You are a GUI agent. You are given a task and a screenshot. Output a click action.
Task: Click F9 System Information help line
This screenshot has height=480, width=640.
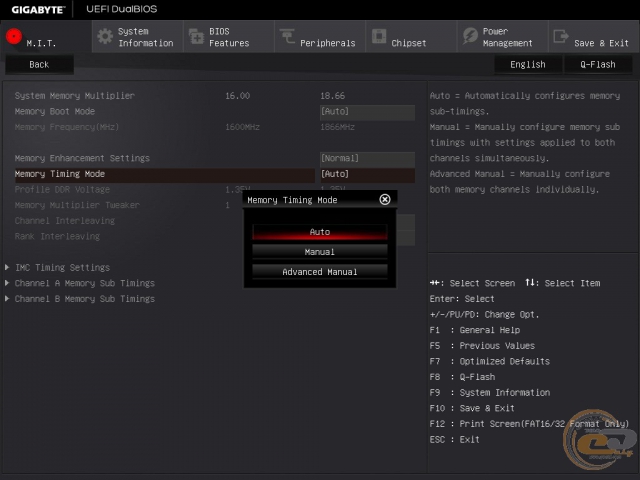490,393
